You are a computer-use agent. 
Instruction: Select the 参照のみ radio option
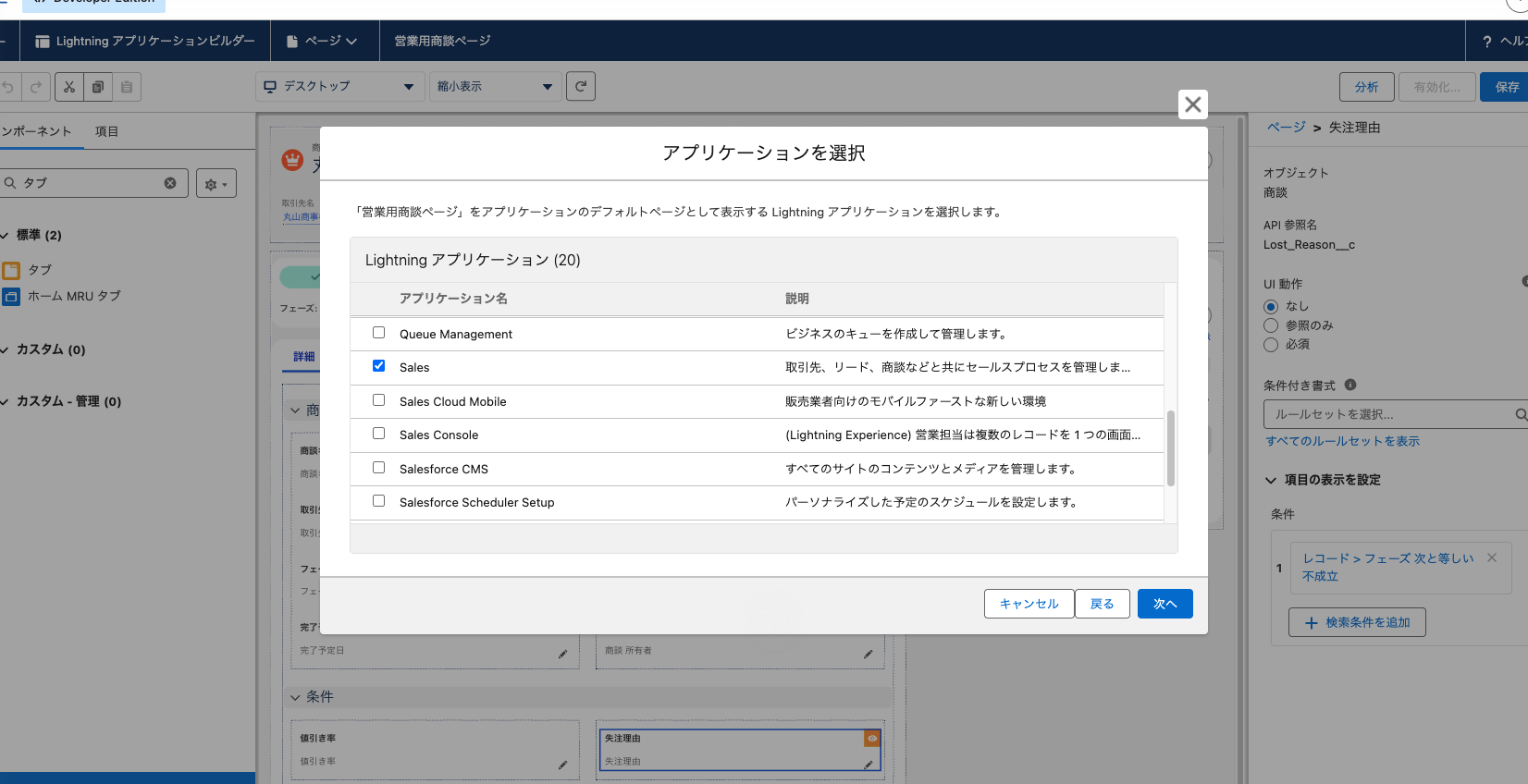click(x=1271, y=325)
